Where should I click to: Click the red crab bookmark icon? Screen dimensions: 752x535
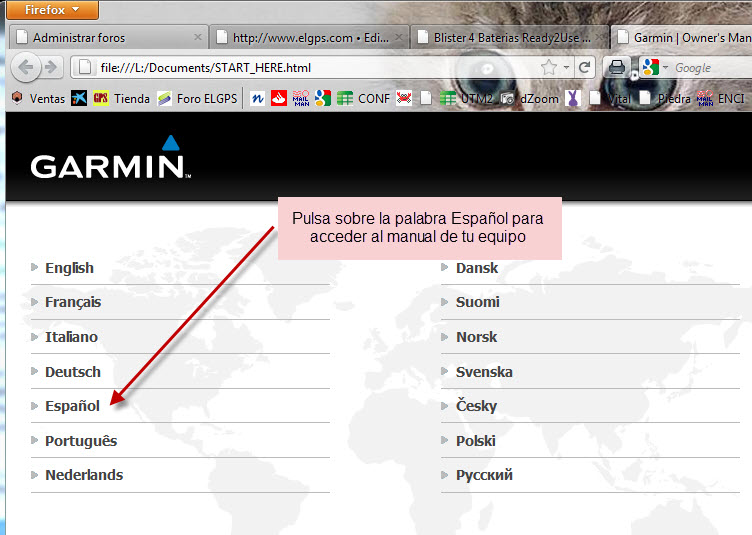(404, 98)
